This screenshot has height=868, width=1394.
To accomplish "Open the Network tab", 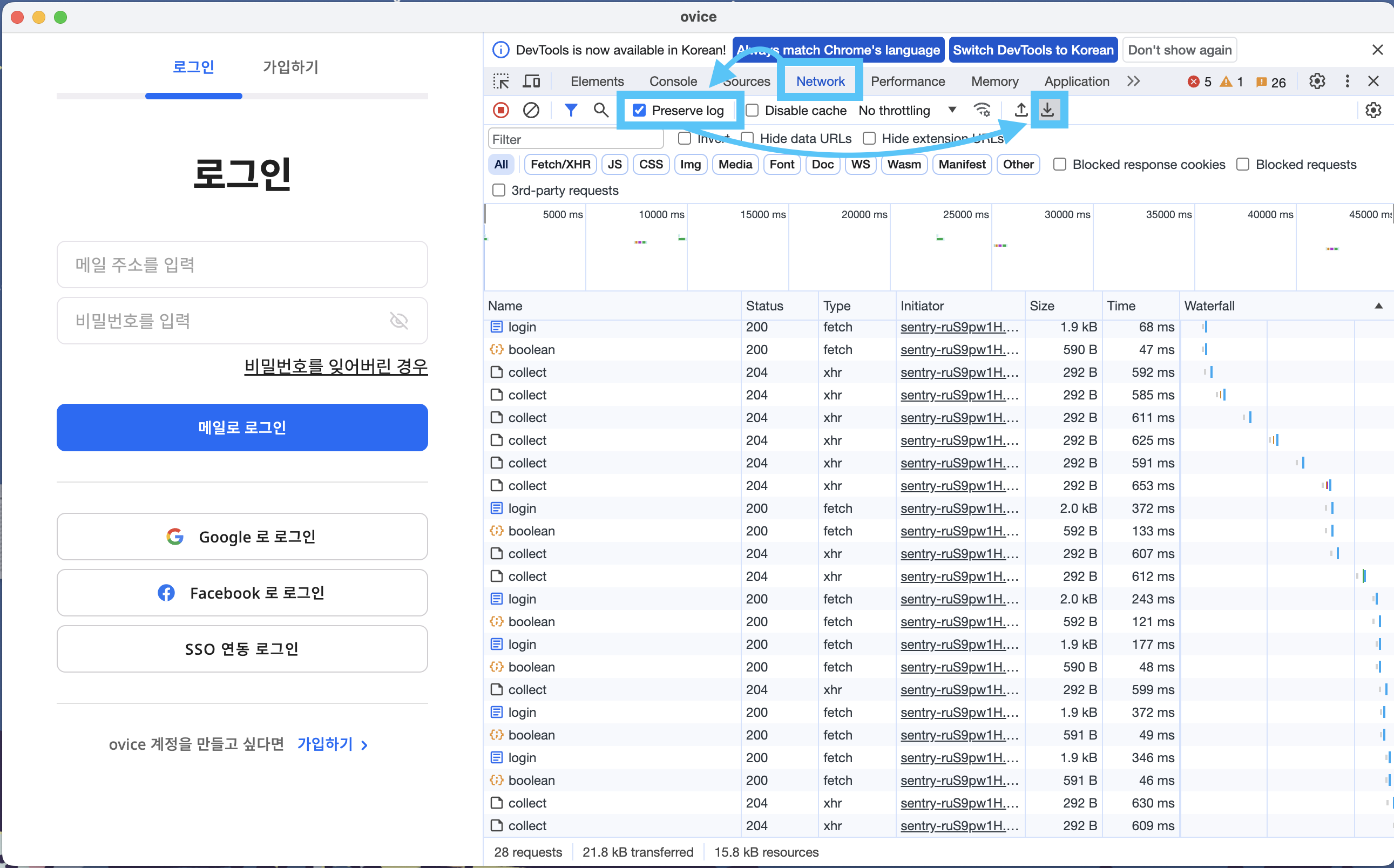I will (x=821, y=82).
